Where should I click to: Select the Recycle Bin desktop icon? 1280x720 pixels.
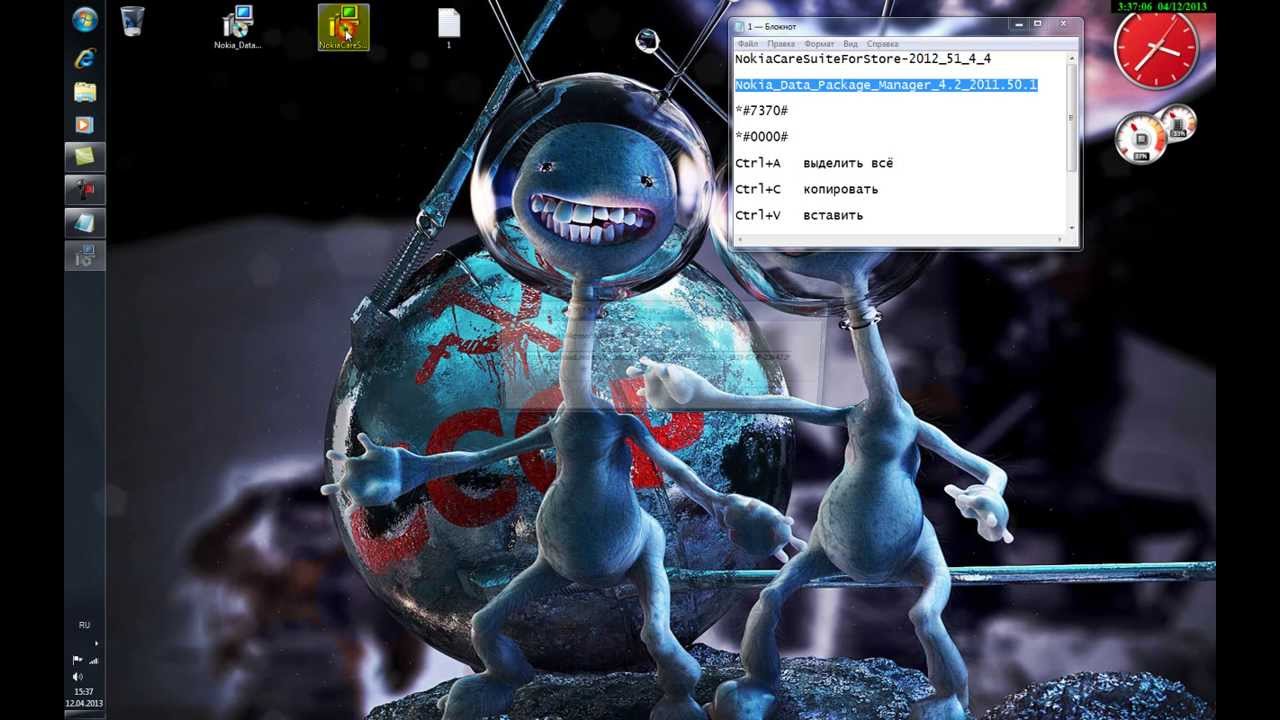(132, 21)
